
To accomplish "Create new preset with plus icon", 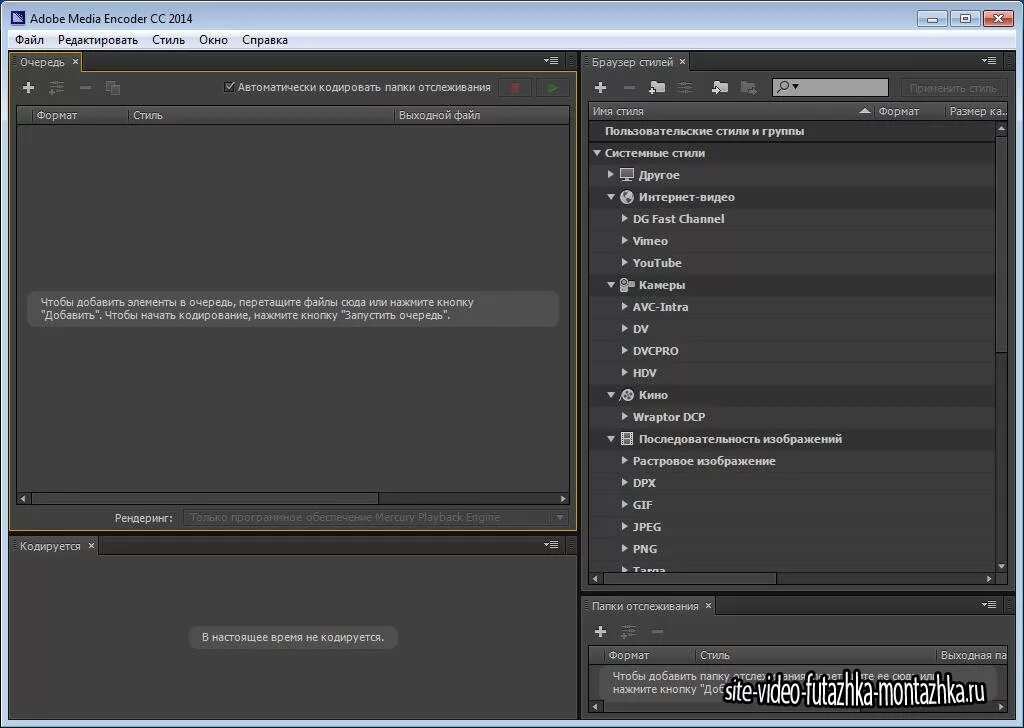I will tap(601, 87).
